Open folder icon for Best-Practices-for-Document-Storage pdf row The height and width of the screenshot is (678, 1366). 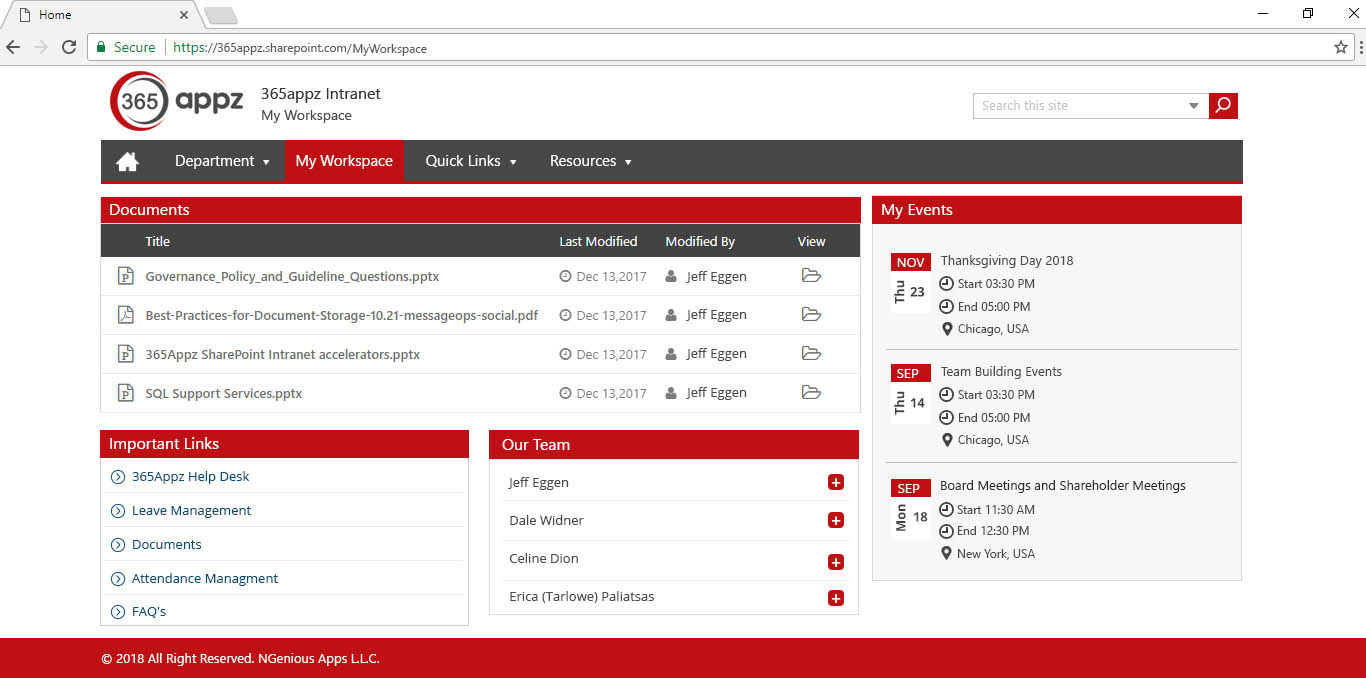pos(811,315)
